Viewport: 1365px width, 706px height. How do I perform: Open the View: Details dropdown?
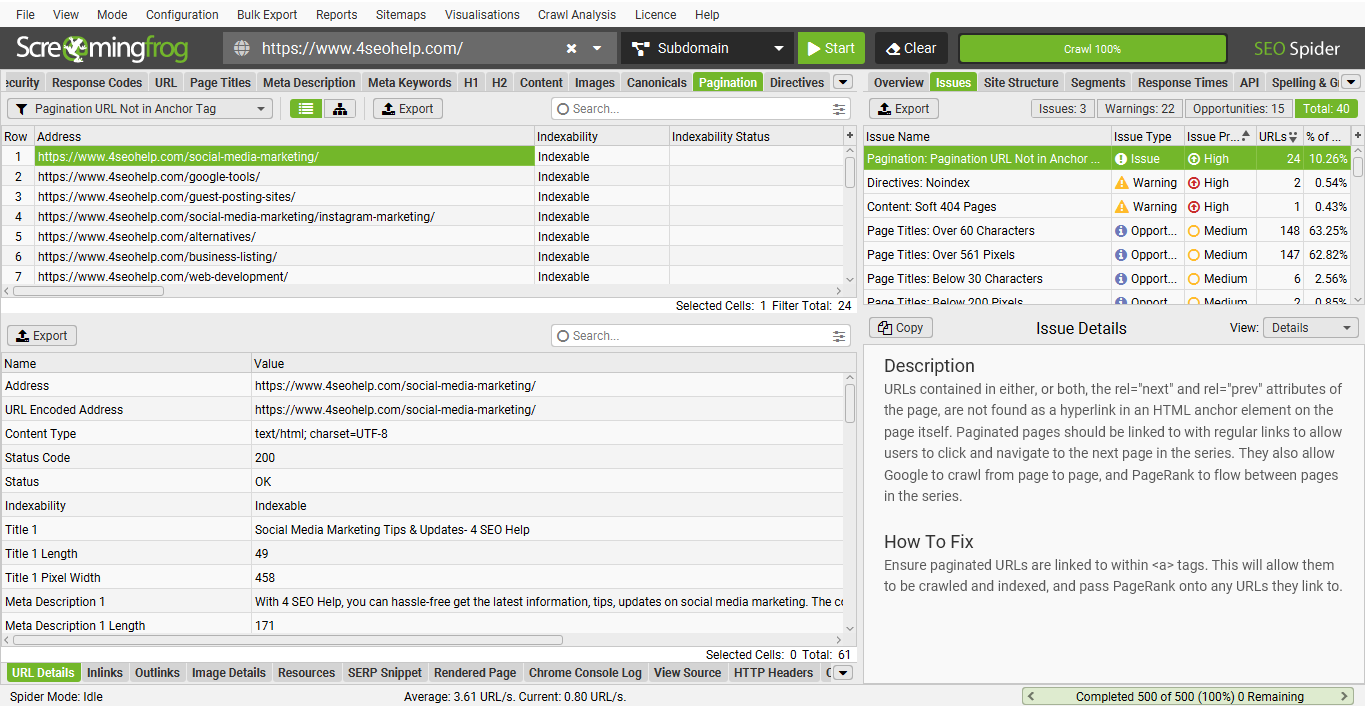click(x=1310, y=327)
